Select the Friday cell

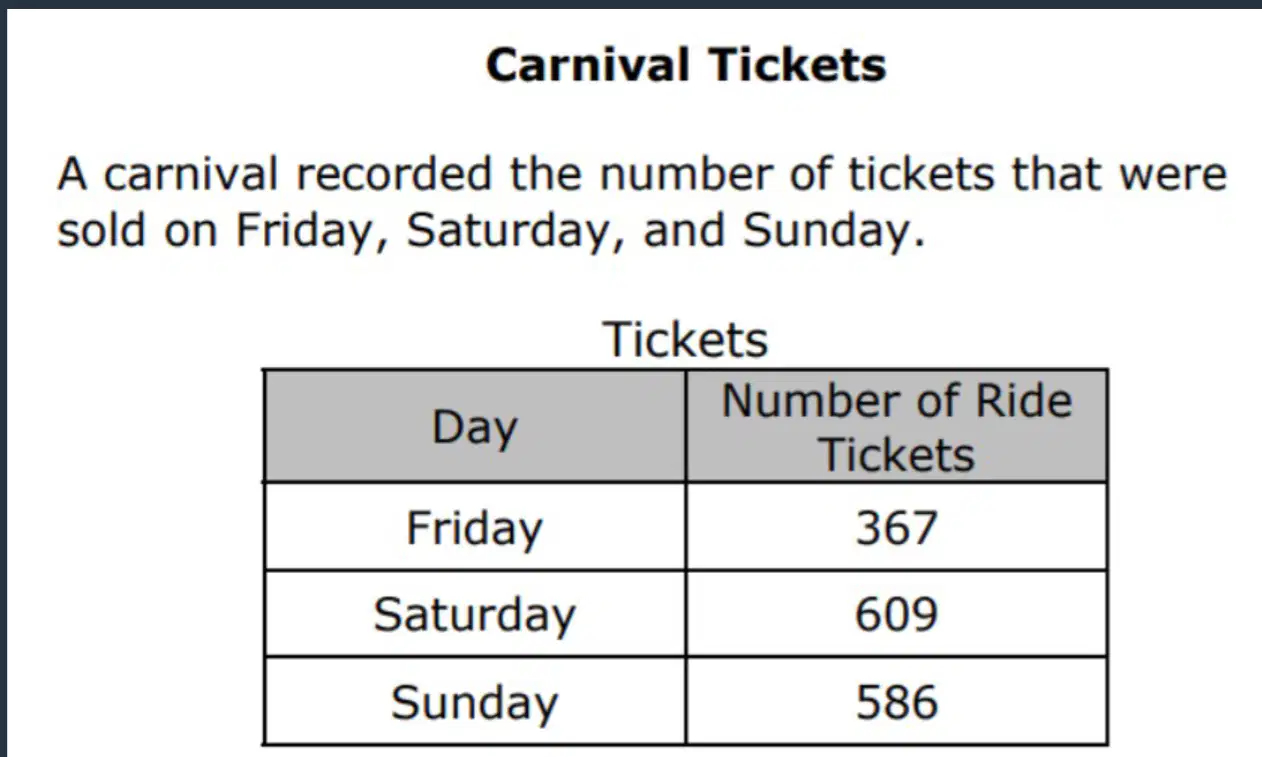point(475,527)
